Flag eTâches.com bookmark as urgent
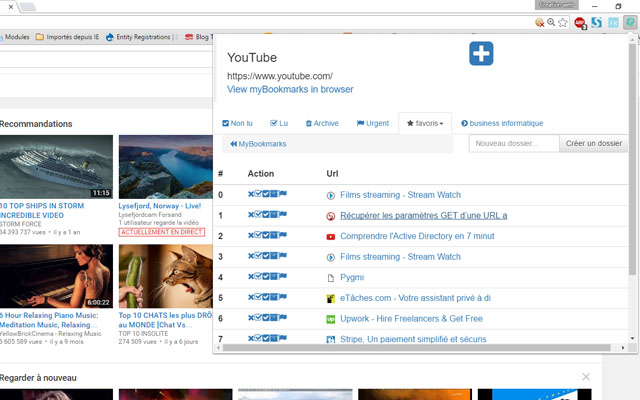Screen dimensions: 640x400 283,296
